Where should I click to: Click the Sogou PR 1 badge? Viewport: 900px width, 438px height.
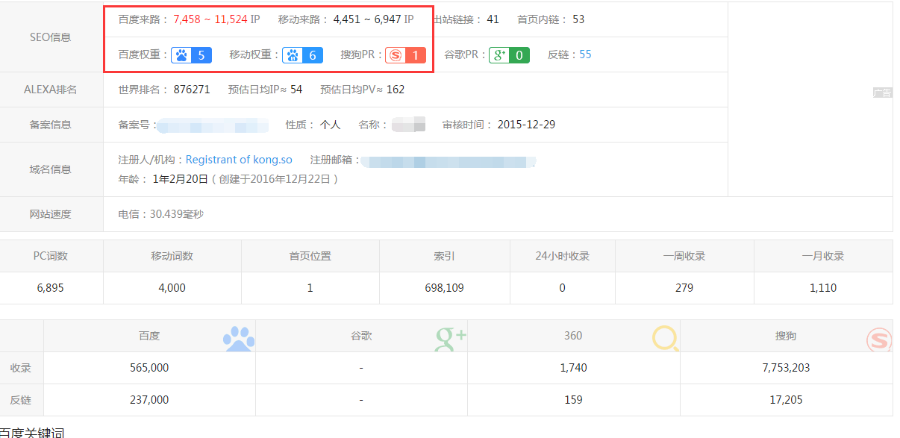tap(405, 55)
